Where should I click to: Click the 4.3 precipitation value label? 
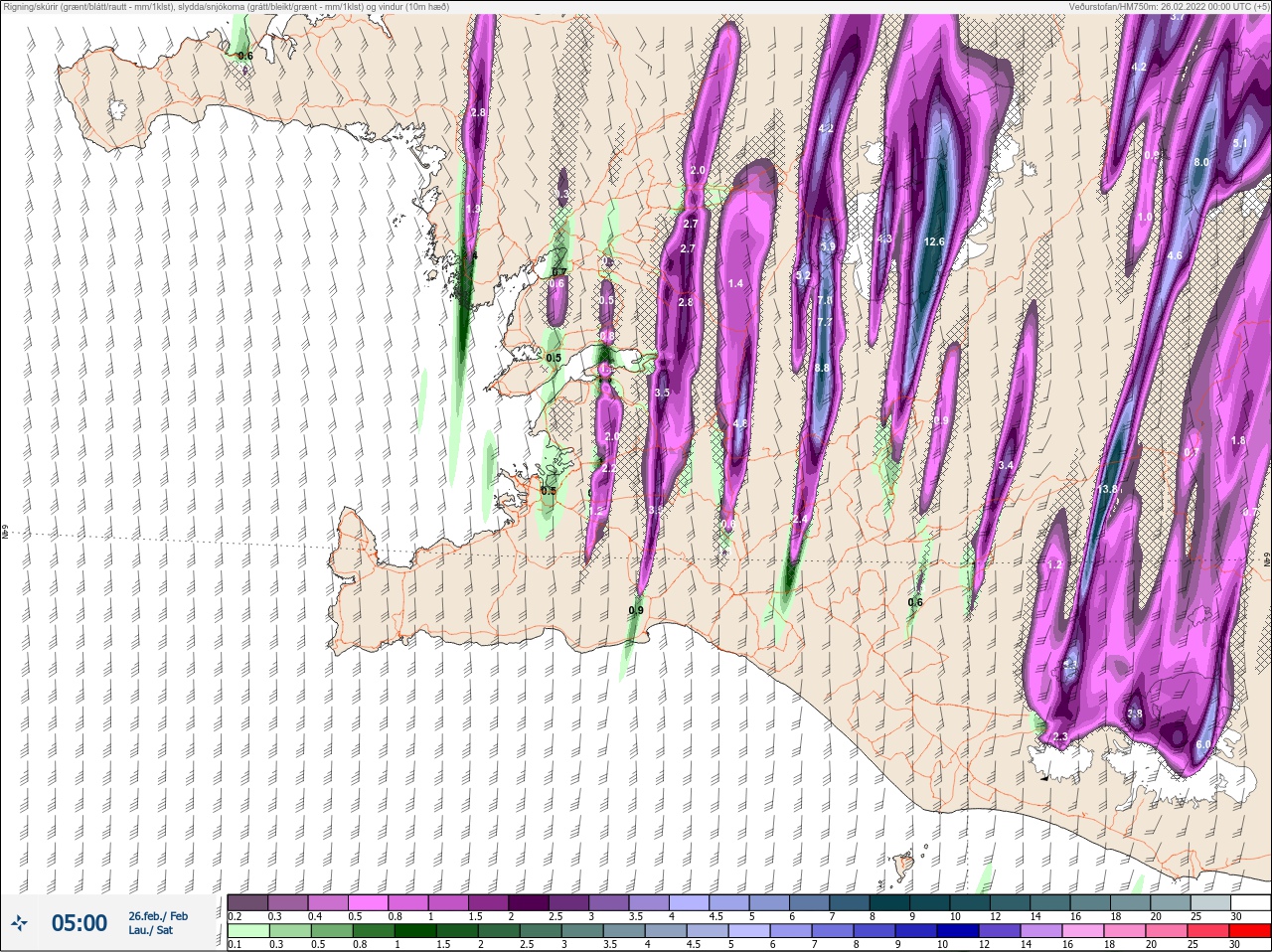pyautogui.click(x=884, y=239)
